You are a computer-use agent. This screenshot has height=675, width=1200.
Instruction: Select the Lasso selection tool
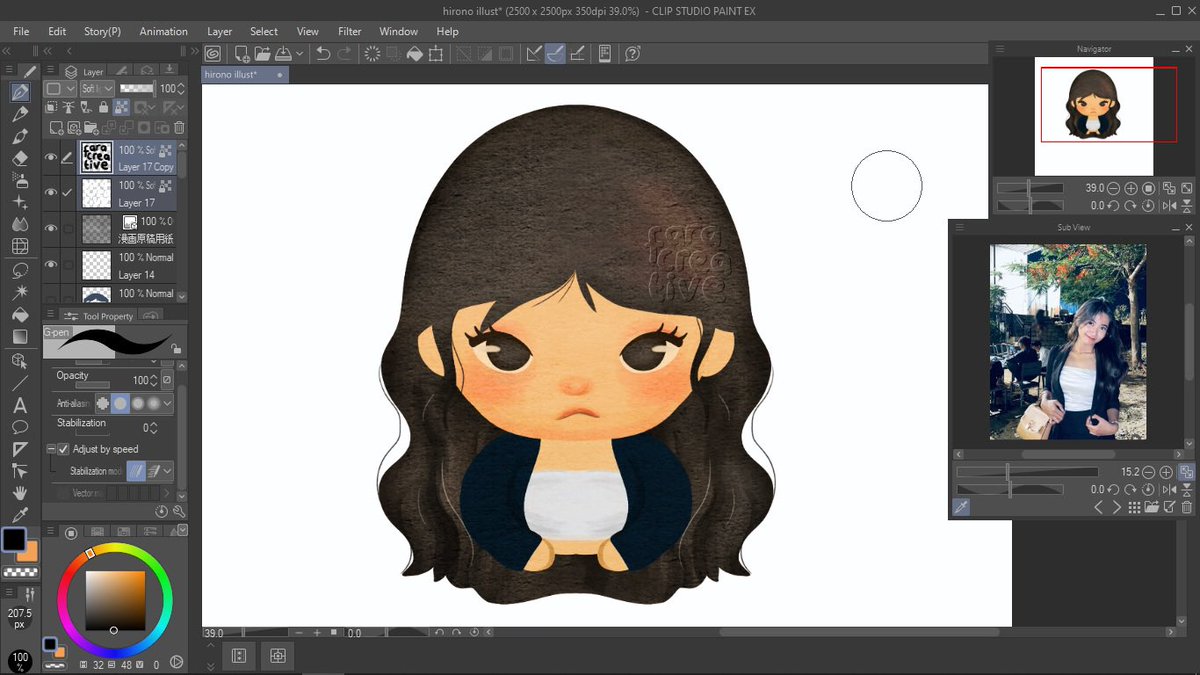point(20,271)
